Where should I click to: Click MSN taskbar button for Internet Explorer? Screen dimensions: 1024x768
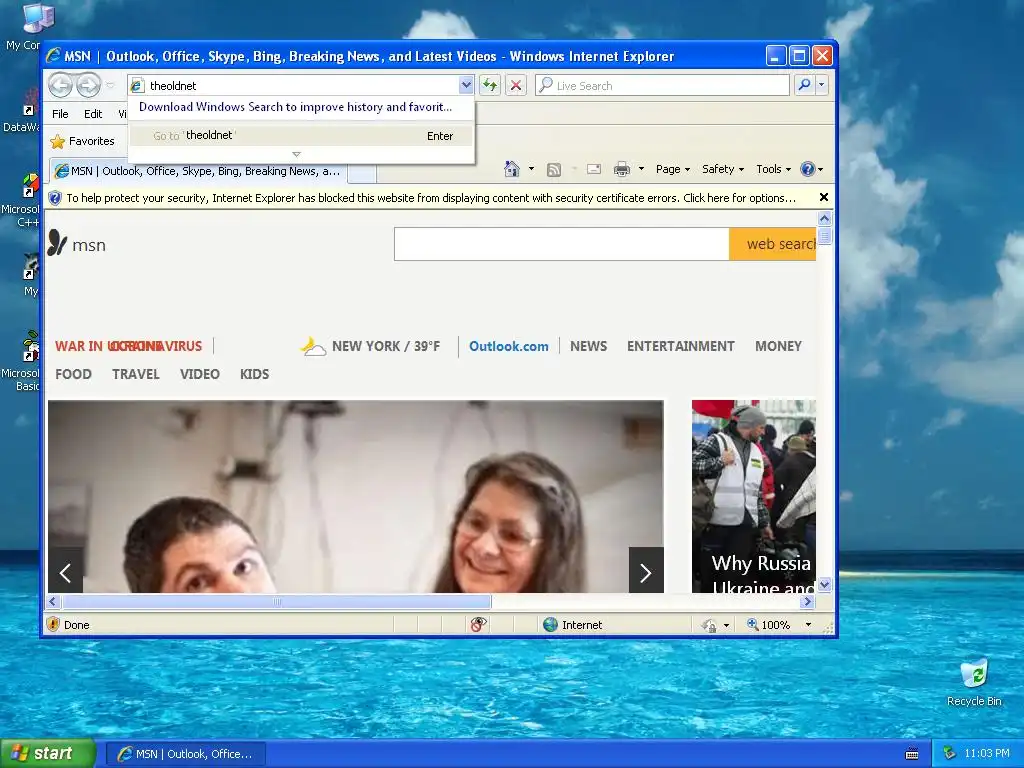click(x=186, y=754)
